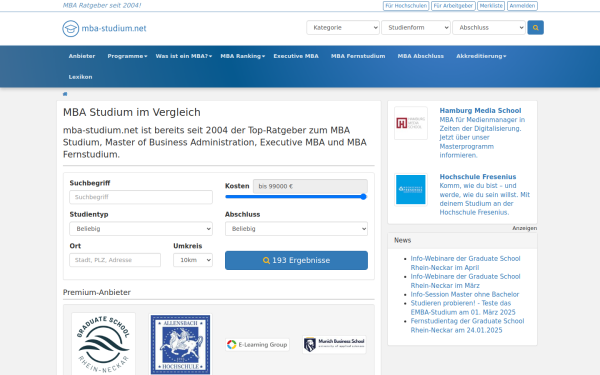
Task: Open the Studientyp Beliebig dropdown
Action: point(141,229)
